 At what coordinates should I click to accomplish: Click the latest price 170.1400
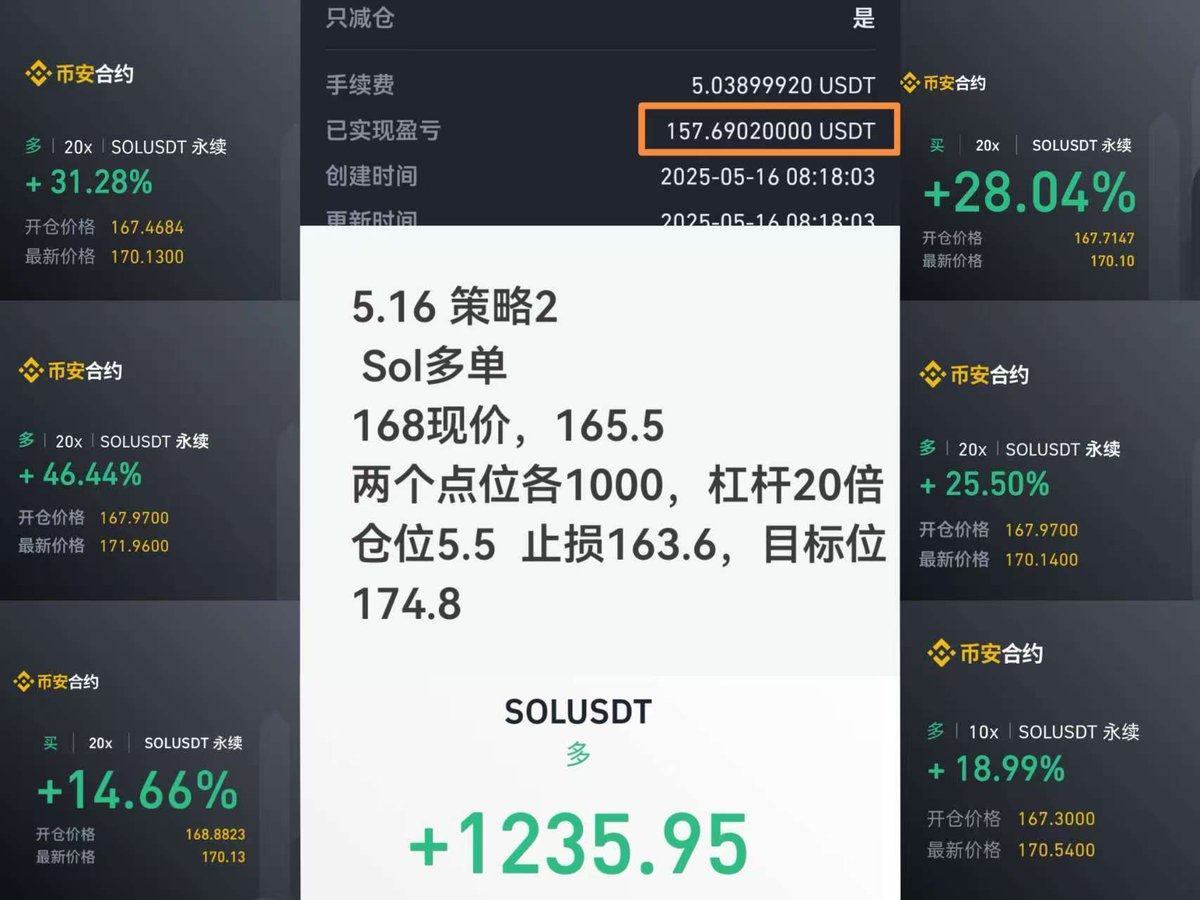[1041, 560]
